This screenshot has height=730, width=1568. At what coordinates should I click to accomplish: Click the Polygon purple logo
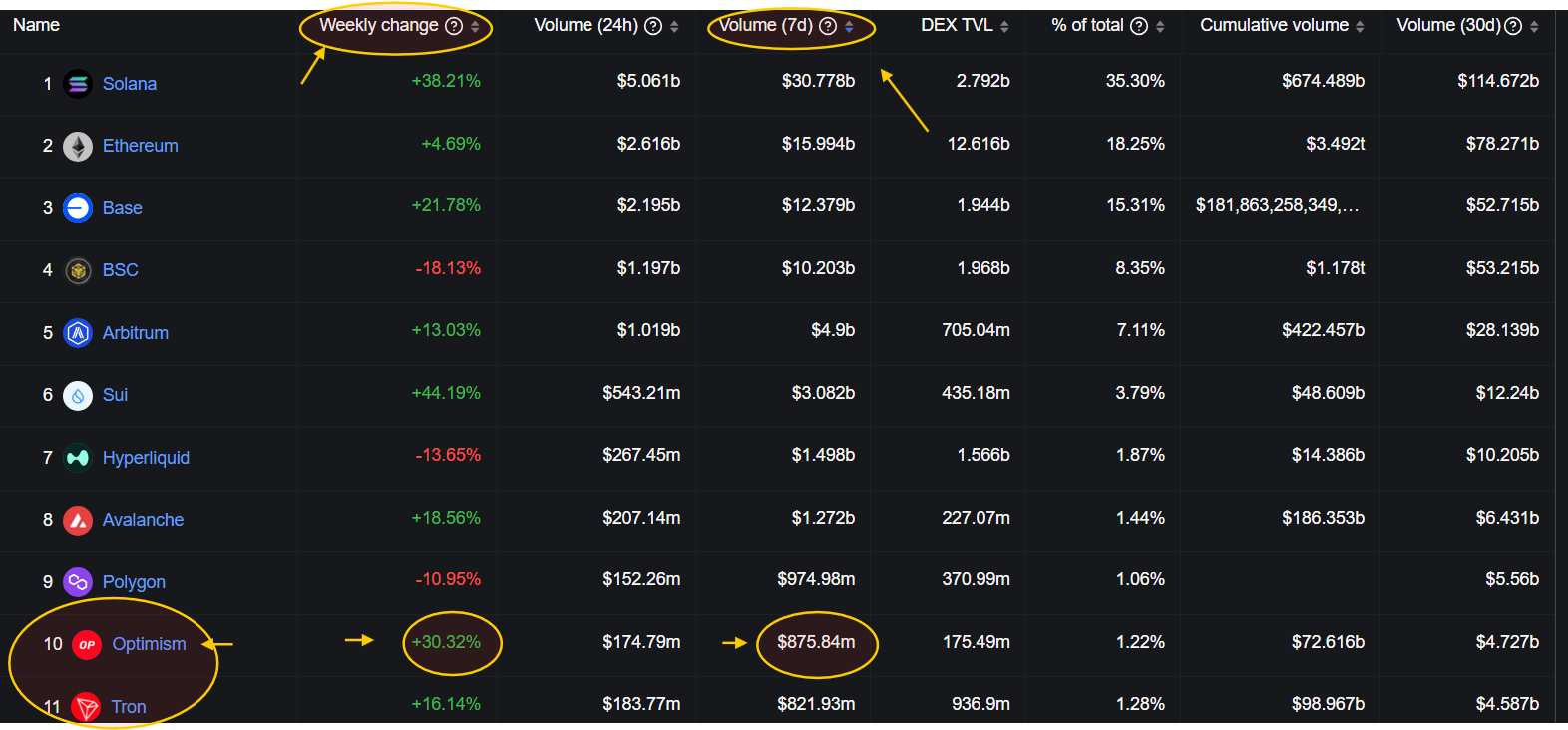(78, 582)
